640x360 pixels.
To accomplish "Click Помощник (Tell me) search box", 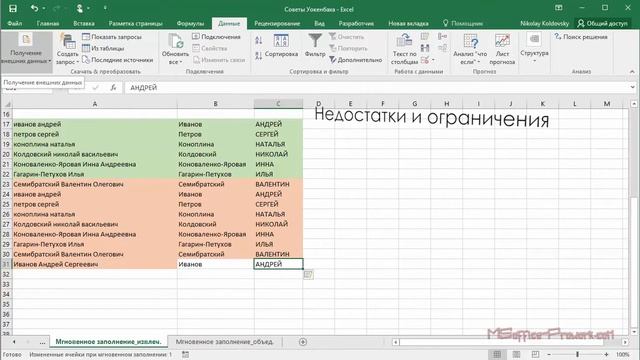I will (463, 23).
